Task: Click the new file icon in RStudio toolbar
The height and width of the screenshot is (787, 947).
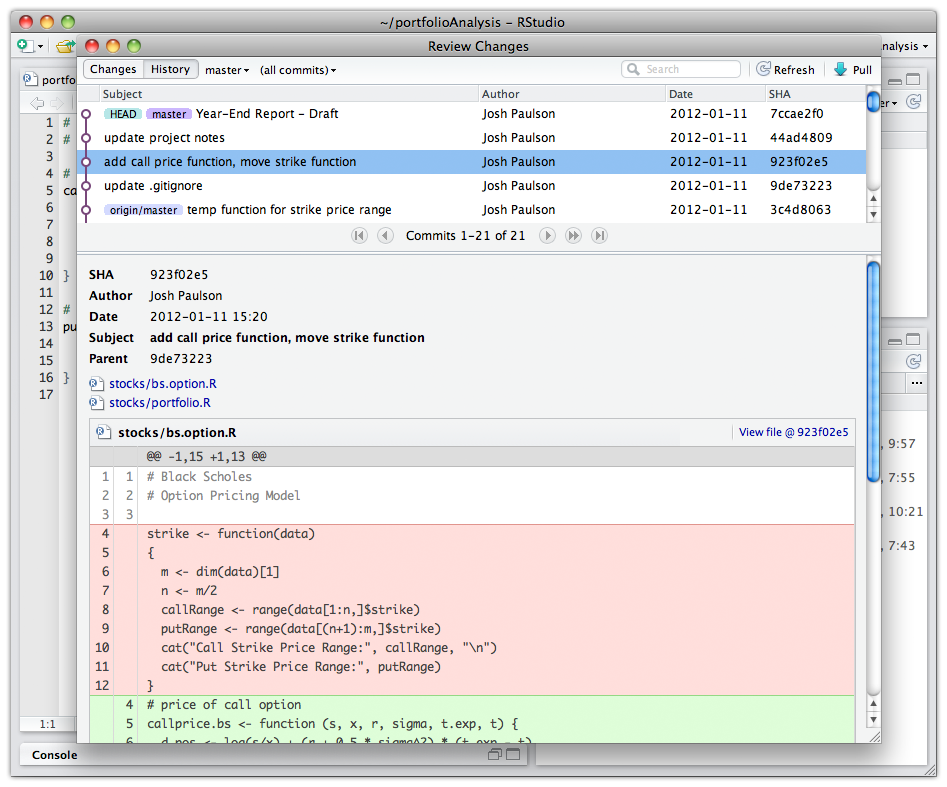Action: 25,46
